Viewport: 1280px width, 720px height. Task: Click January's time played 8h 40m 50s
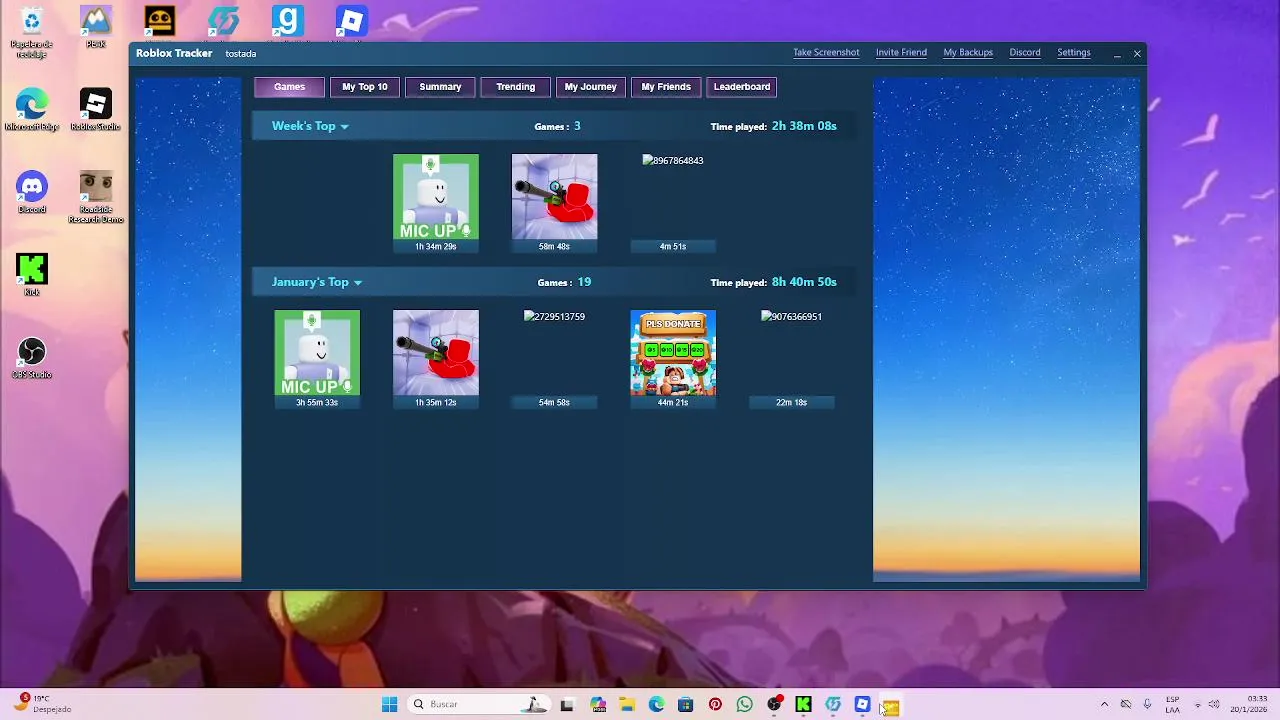point(804,282)
